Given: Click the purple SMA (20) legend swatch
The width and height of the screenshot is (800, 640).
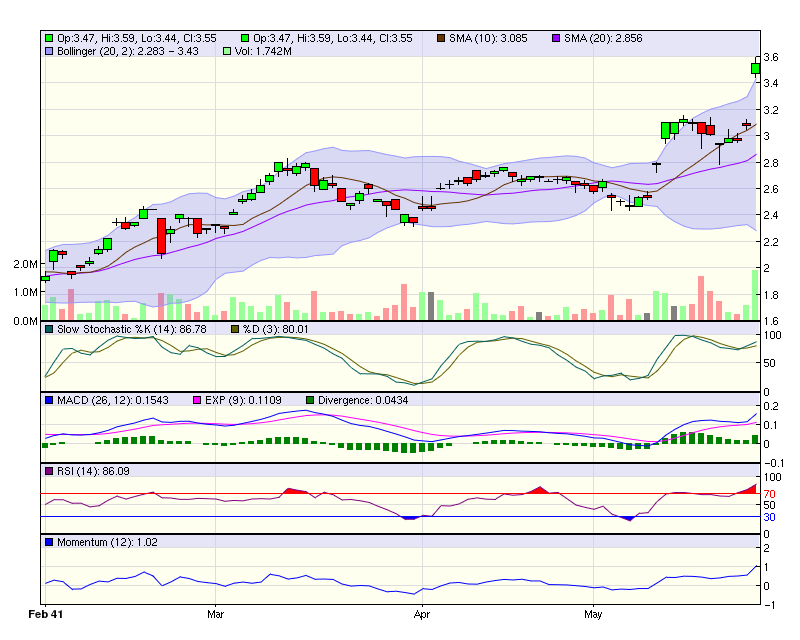Looking at the screenshot, I should click(x=557, y=38).
